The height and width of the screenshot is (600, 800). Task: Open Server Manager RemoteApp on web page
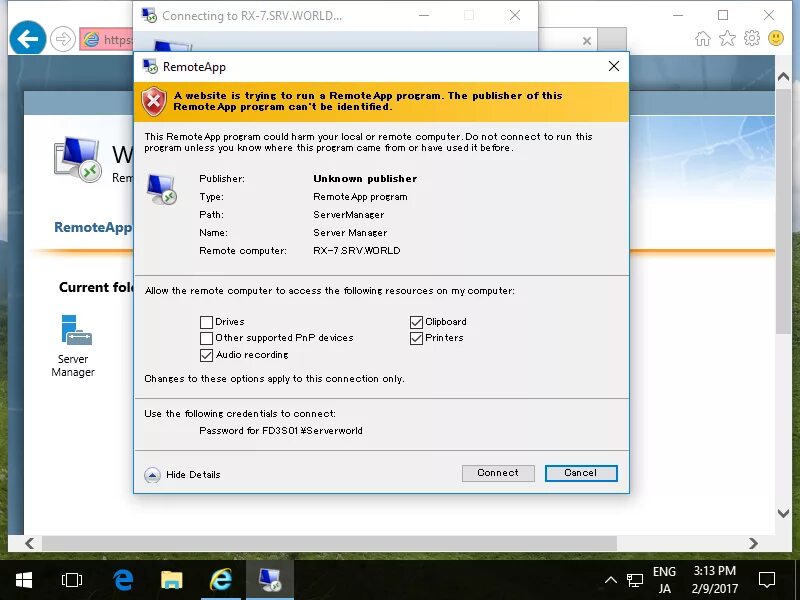(x=73, y=345)
